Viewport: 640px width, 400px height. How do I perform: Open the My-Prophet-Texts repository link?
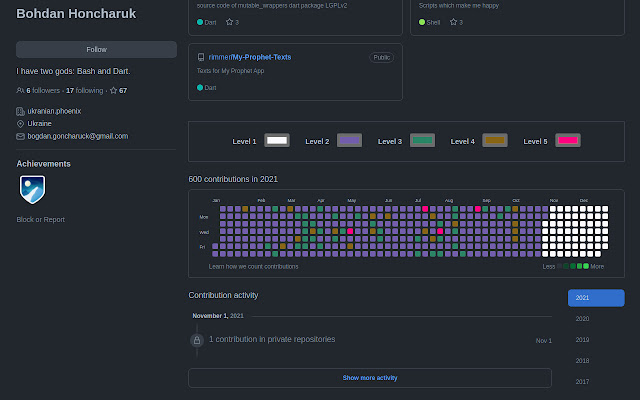click(x=263, y=57)
